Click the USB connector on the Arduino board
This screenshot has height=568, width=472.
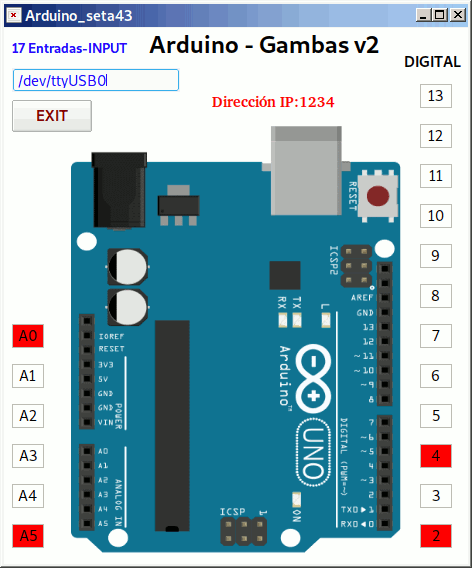(306, 171)
